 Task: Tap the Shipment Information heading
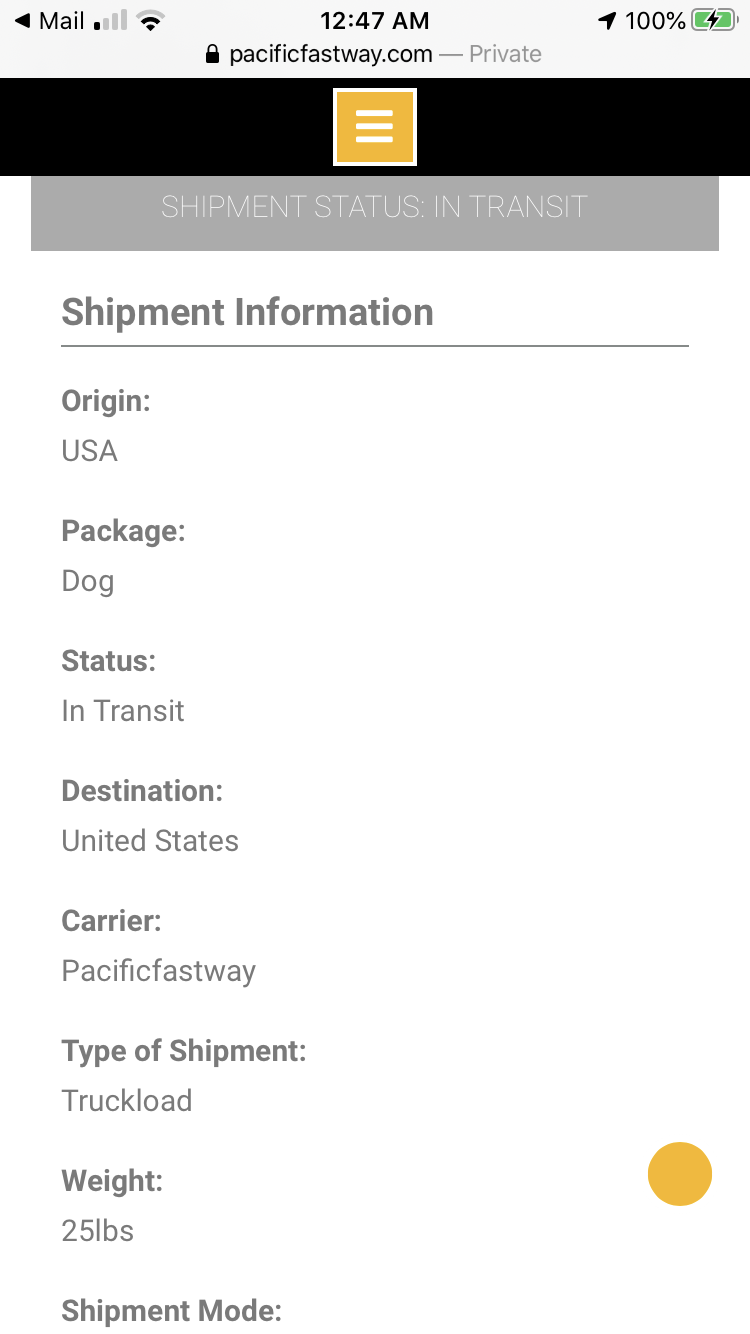point(248,312)
